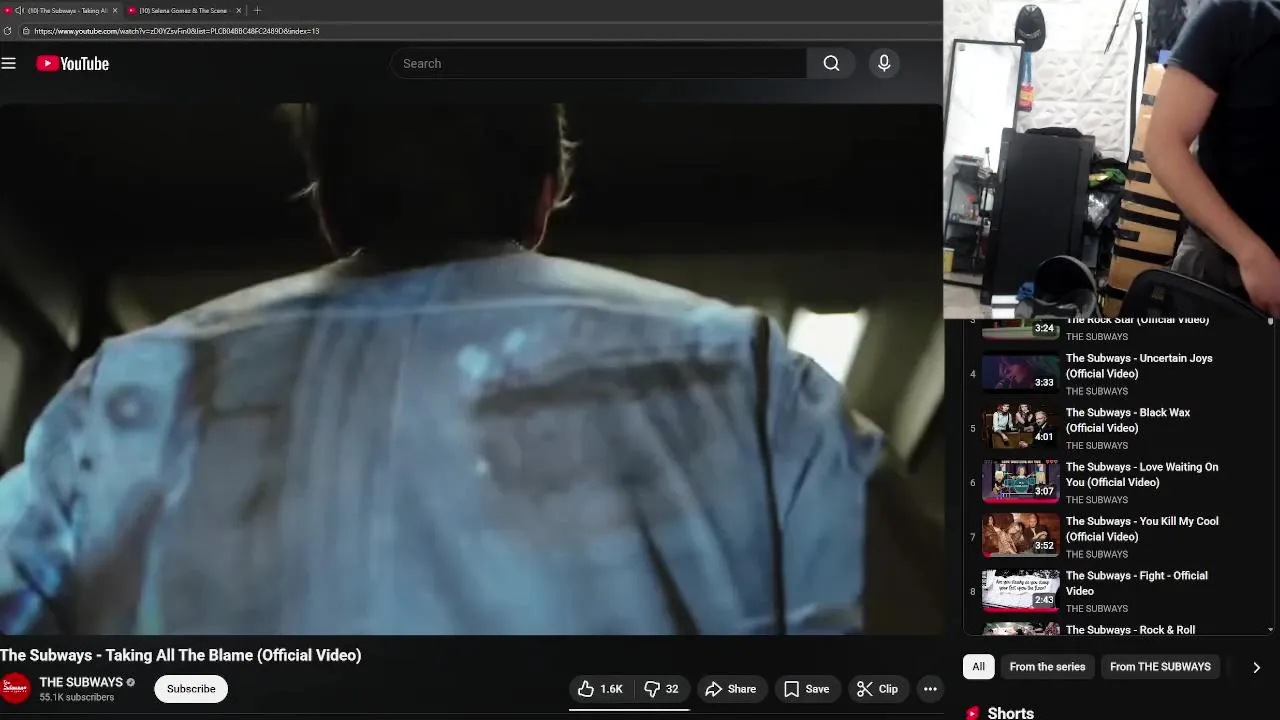
Task: Play Love Waiting On You thumbnail
Action: pyautogui.click(x=1020, y=481)
